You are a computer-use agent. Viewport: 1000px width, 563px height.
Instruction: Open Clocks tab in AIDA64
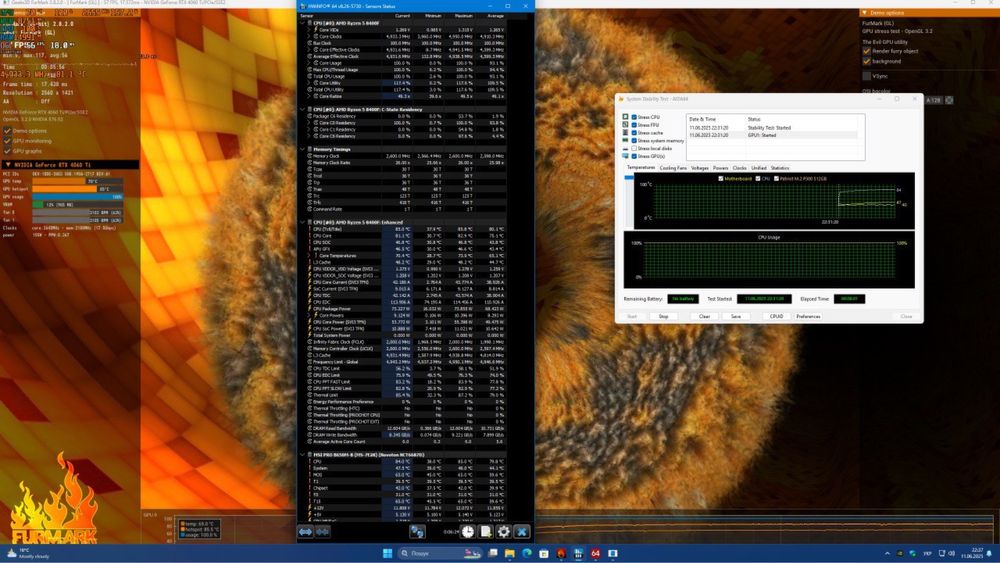click(x=740, y=168)
